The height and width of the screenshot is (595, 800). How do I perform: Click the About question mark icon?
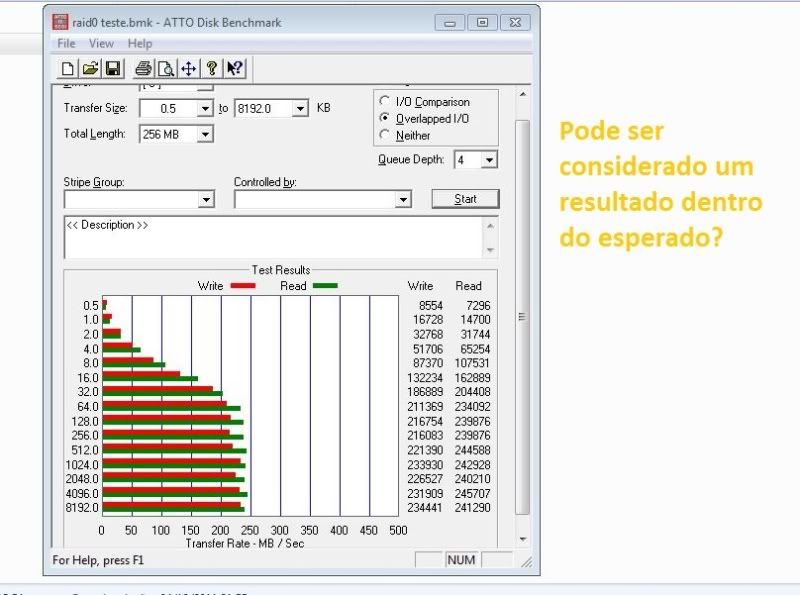[x=211, y=69]
